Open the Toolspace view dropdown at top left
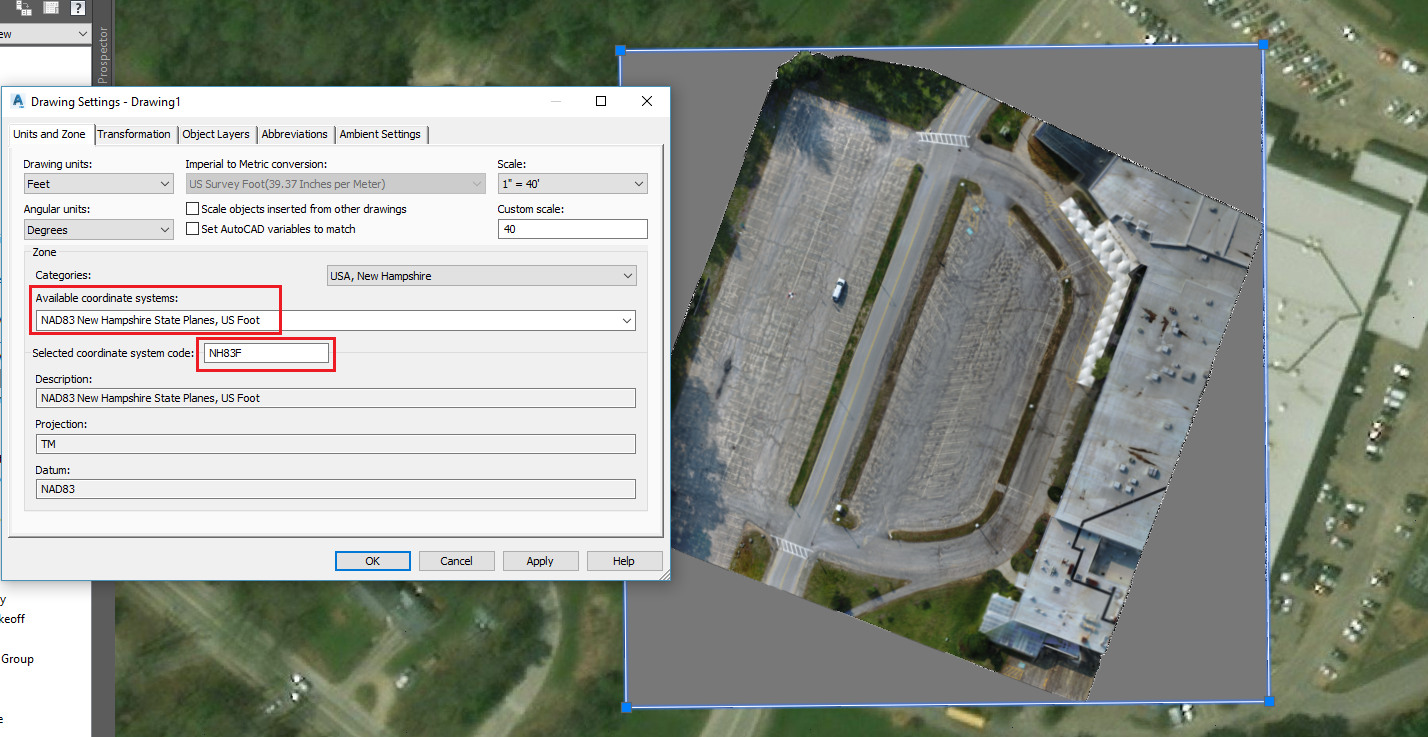 (x=45, y=34)
